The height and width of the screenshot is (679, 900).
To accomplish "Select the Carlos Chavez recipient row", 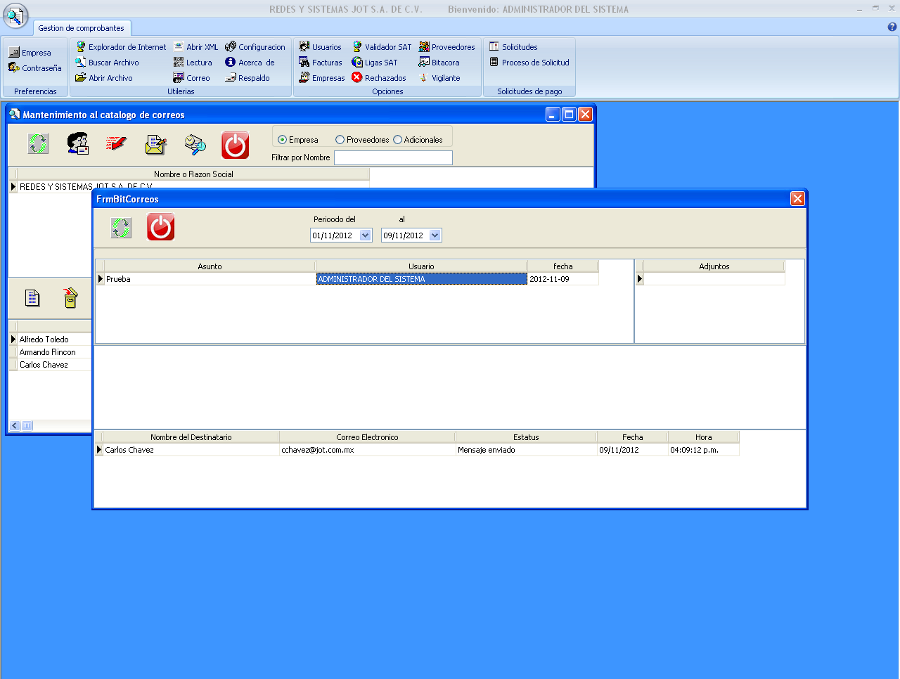I will point(190,450).
